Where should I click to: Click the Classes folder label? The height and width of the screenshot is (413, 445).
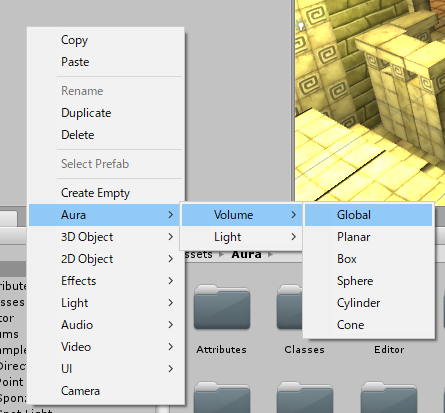(304, 350)
